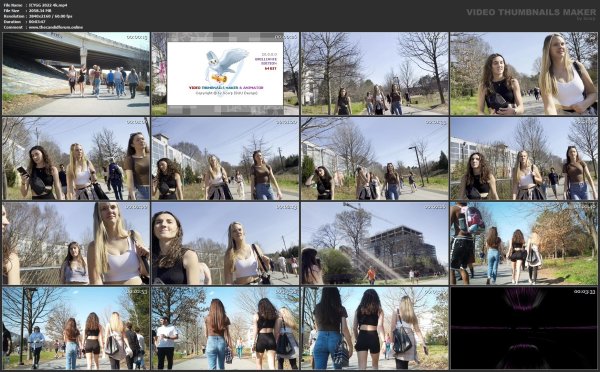Select the thumbnail of a backpack wearer behind three women
Viewport: 600px width, 372px height.
pyautogui.click(x=524, y=243)
